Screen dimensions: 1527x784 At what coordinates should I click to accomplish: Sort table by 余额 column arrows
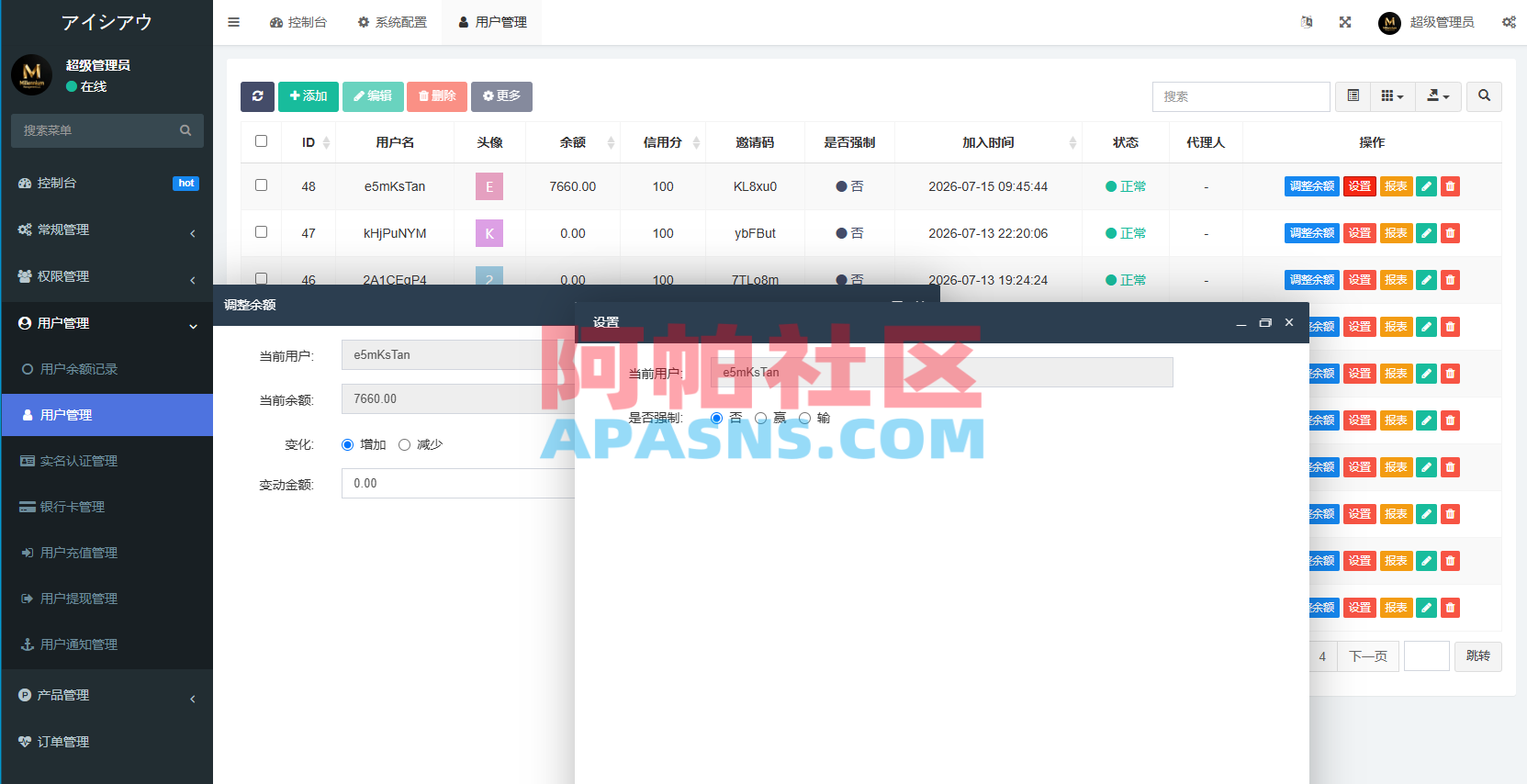tap(611, 142)
